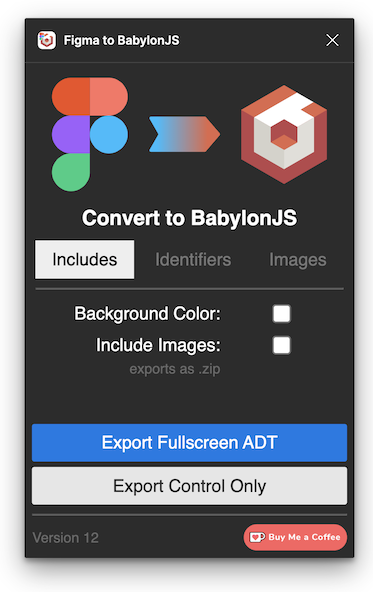Click the exports as .zip hint text
Screen dimensions: 373x592
(175, 369)
